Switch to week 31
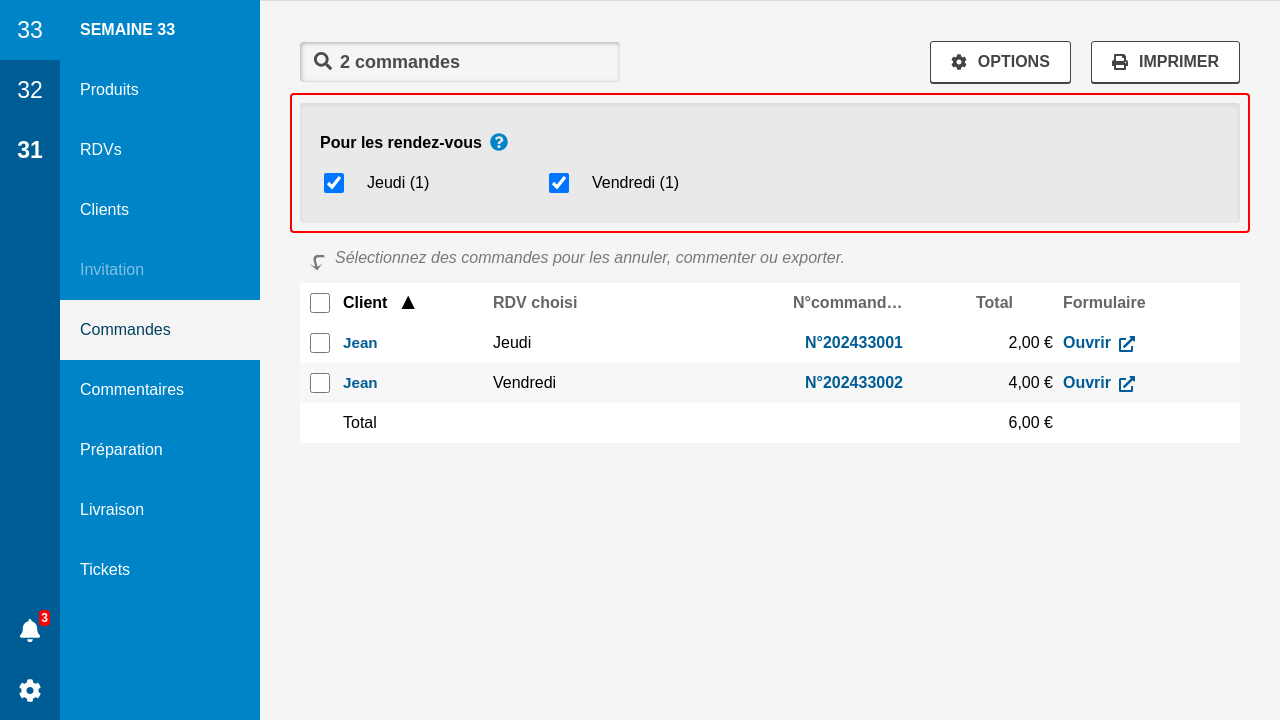The image size is (1280, 720). 30,150
